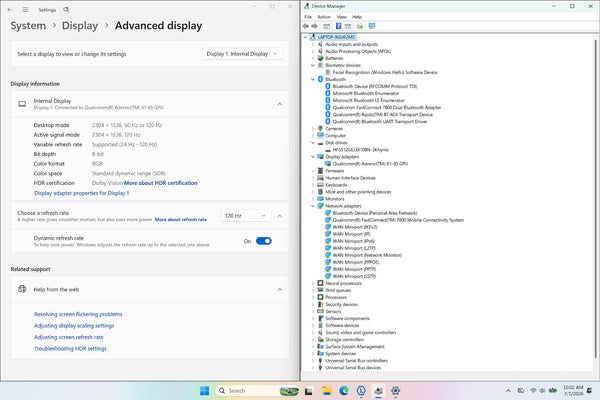Click Scan for hardware changes monitor icon
Screen dimensions: 600x400
click(372, 26)
